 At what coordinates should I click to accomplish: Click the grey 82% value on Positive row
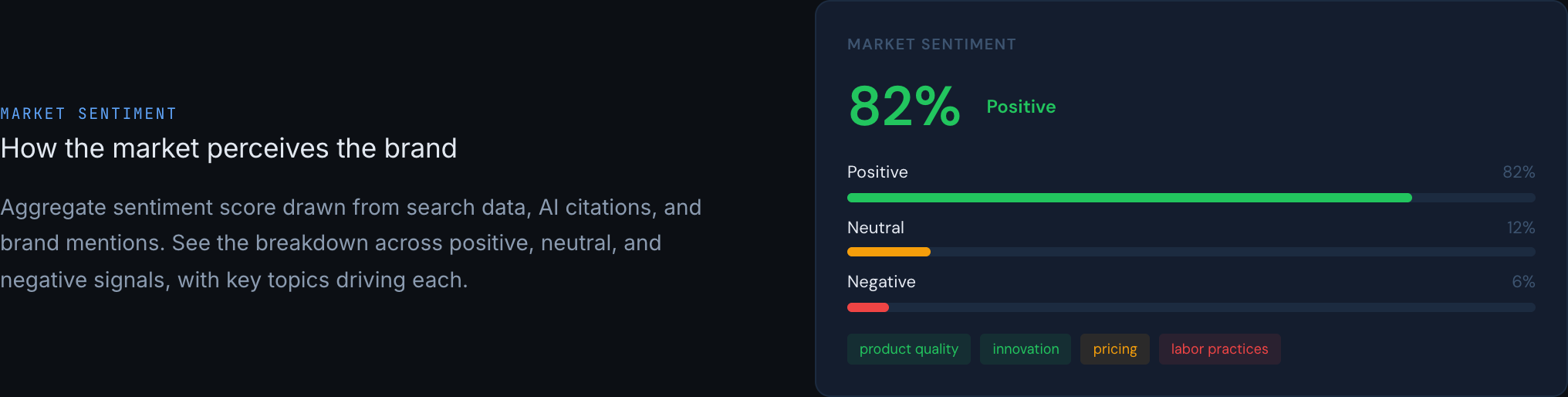1518,172
